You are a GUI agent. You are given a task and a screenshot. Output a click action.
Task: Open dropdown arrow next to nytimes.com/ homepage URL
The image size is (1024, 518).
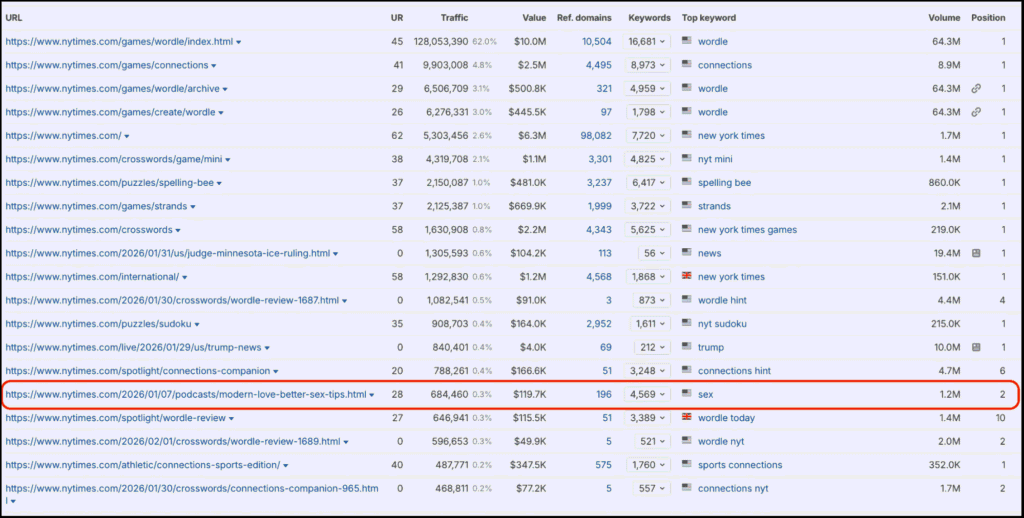[127, 137]
